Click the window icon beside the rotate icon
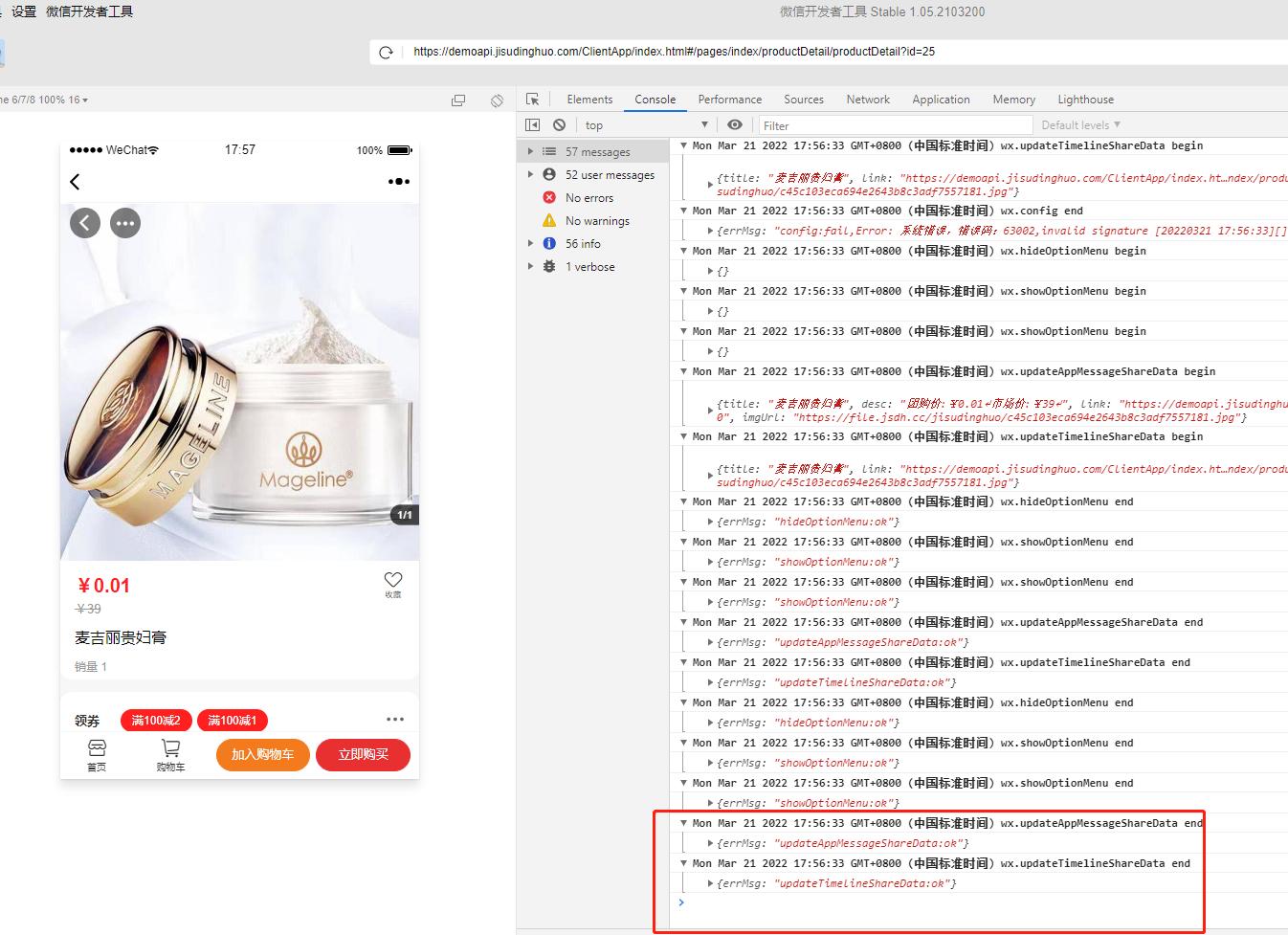Screen dimensions: 1288x935 (458, 100)
